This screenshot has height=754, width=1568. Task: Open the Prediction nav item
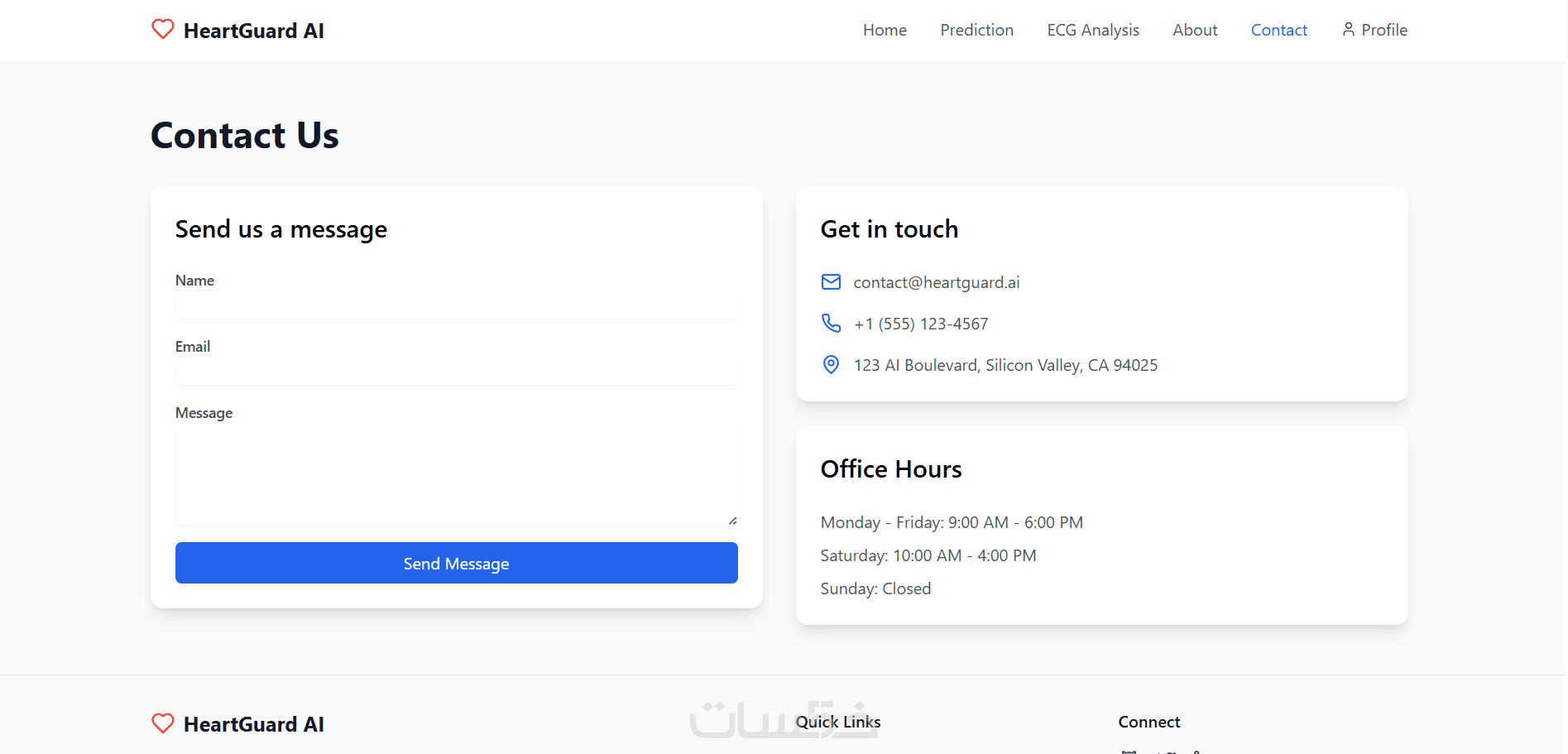click(x=976, y=30)
